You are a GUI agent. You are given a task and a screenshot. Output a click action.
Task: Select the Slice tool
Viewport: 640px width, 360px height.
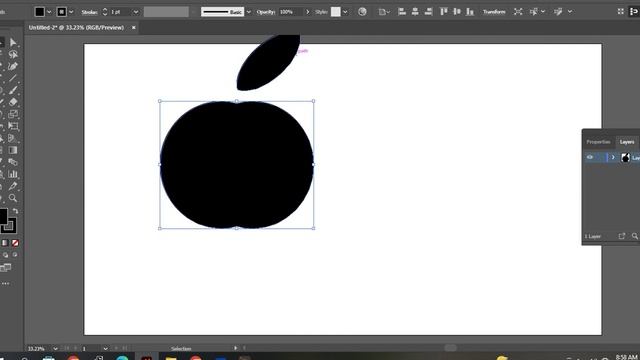[13, 186]
